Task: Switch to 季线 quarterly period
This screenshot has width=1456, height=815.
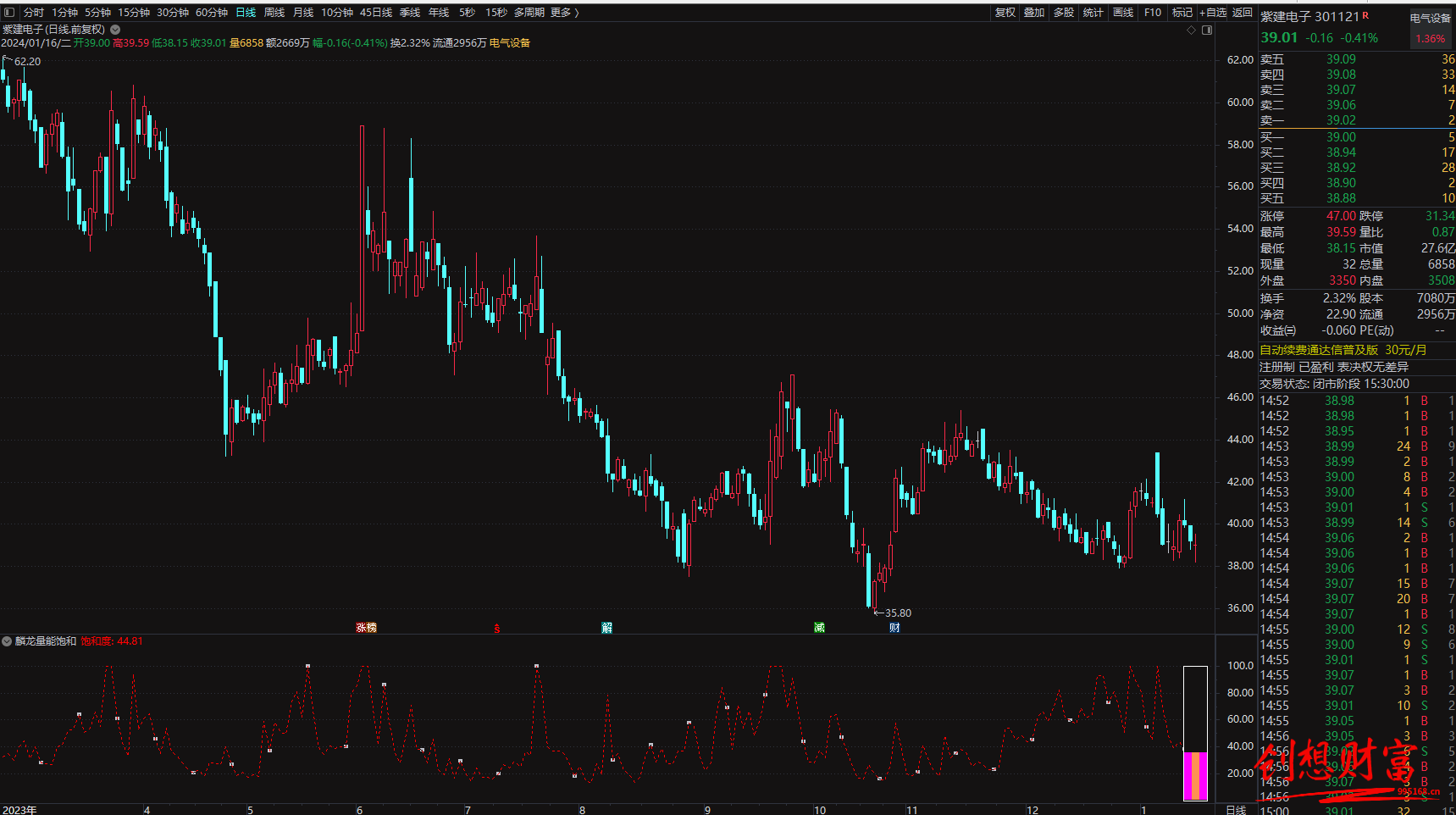Action: pos(410,13)
